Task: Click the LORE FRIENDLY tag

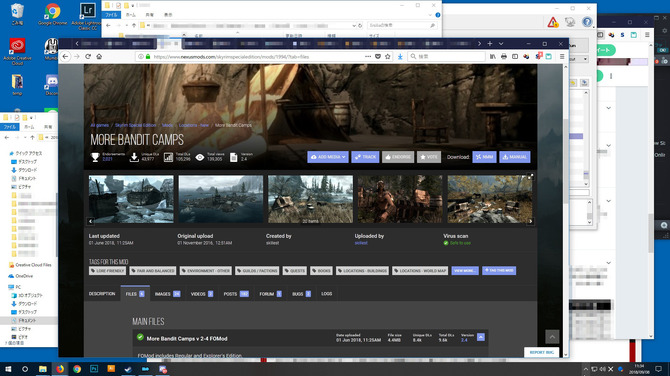Action: click(107, 270)
